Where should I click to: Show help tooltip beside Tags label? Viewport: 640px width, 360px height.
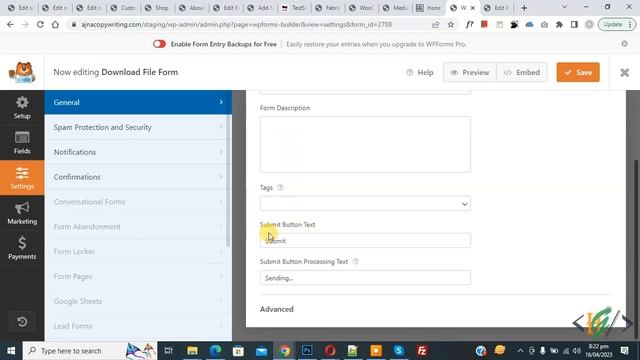280,188
